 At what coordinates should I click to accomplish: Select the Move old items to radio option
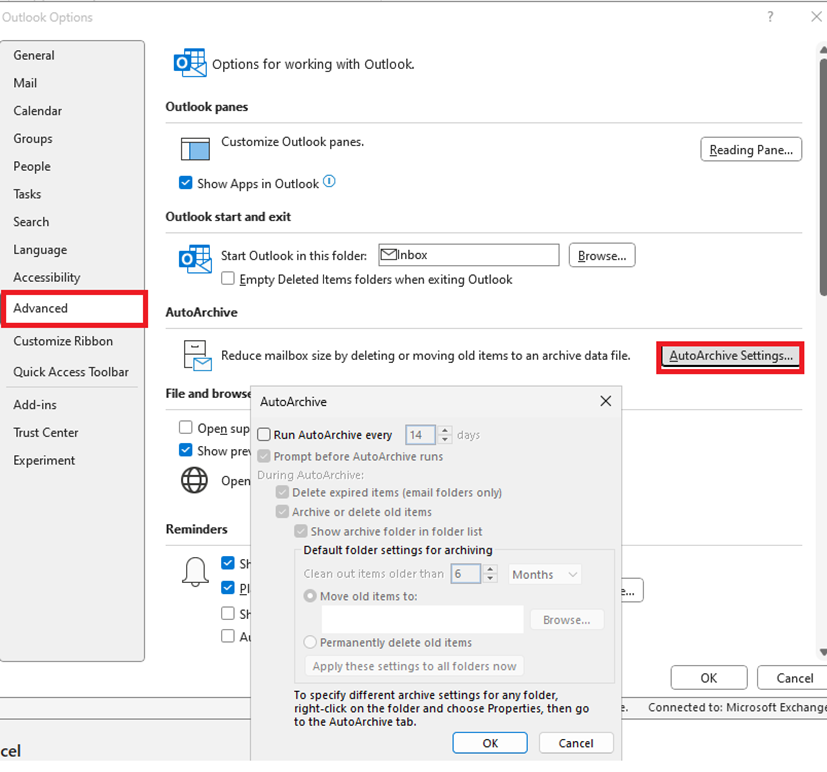310,596
